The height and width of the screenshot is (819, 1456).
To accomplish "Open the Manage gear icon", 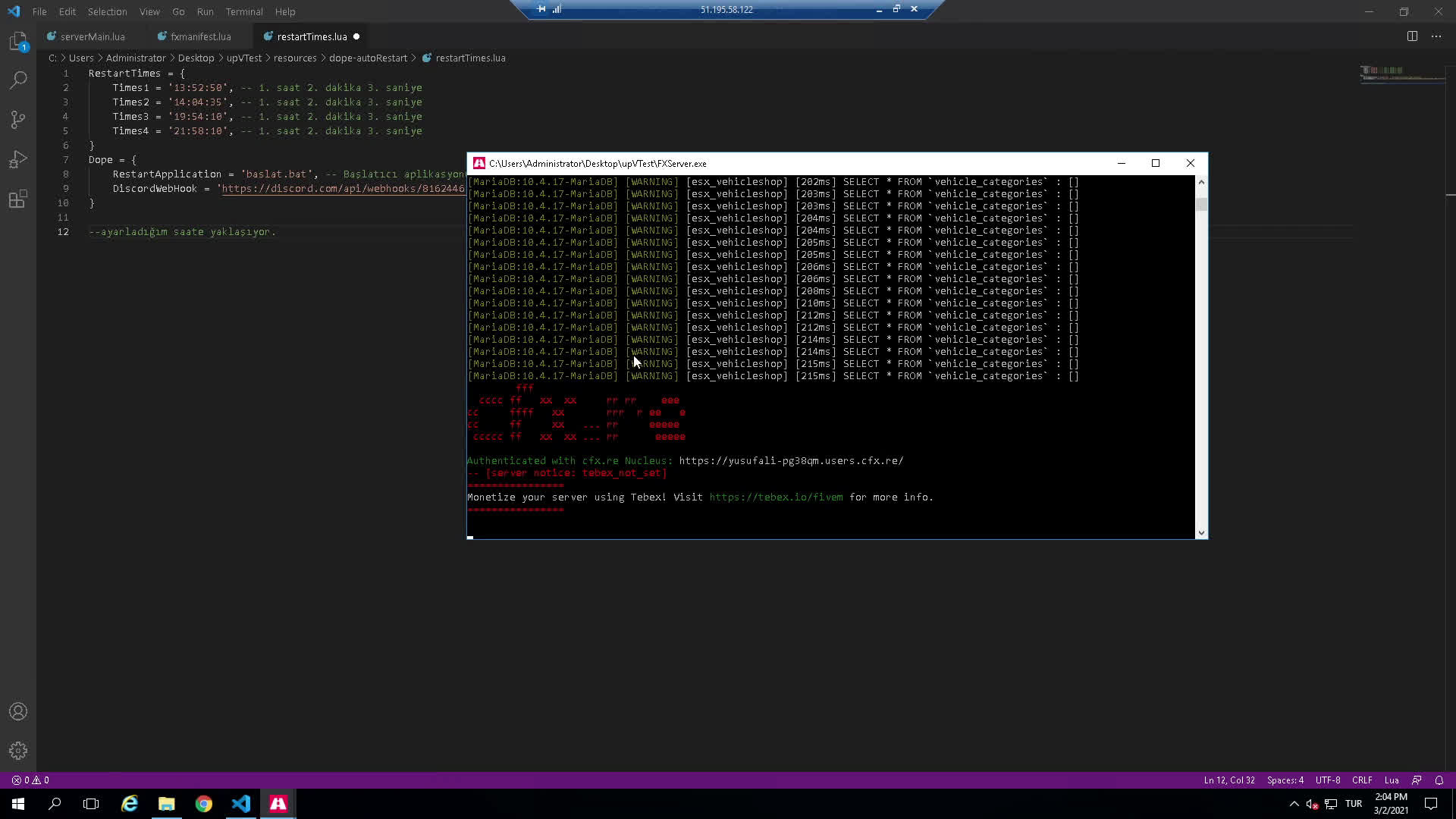I will [x=18, y=751].
